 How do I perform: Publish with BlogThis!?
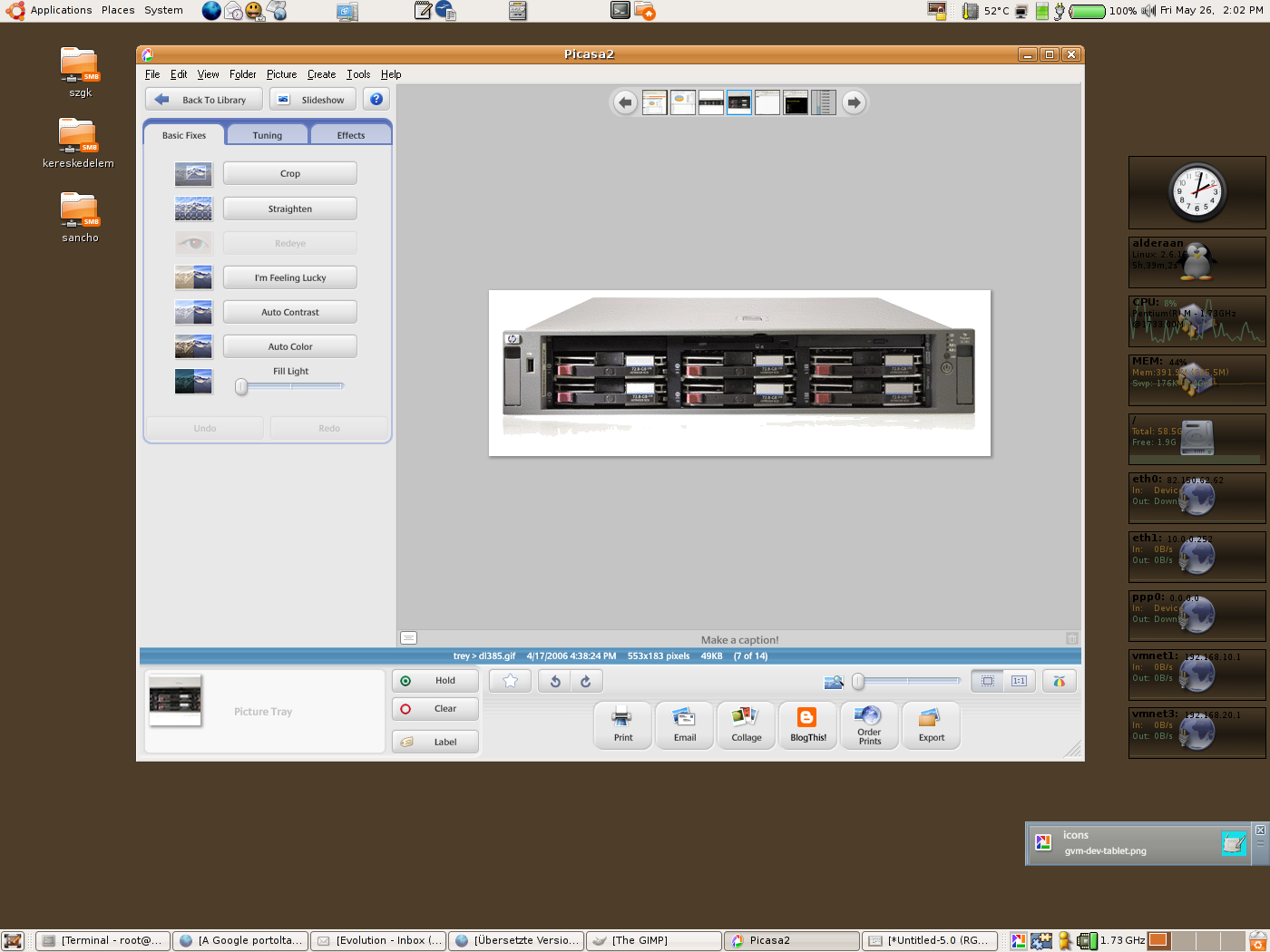(x=808, y=725)
